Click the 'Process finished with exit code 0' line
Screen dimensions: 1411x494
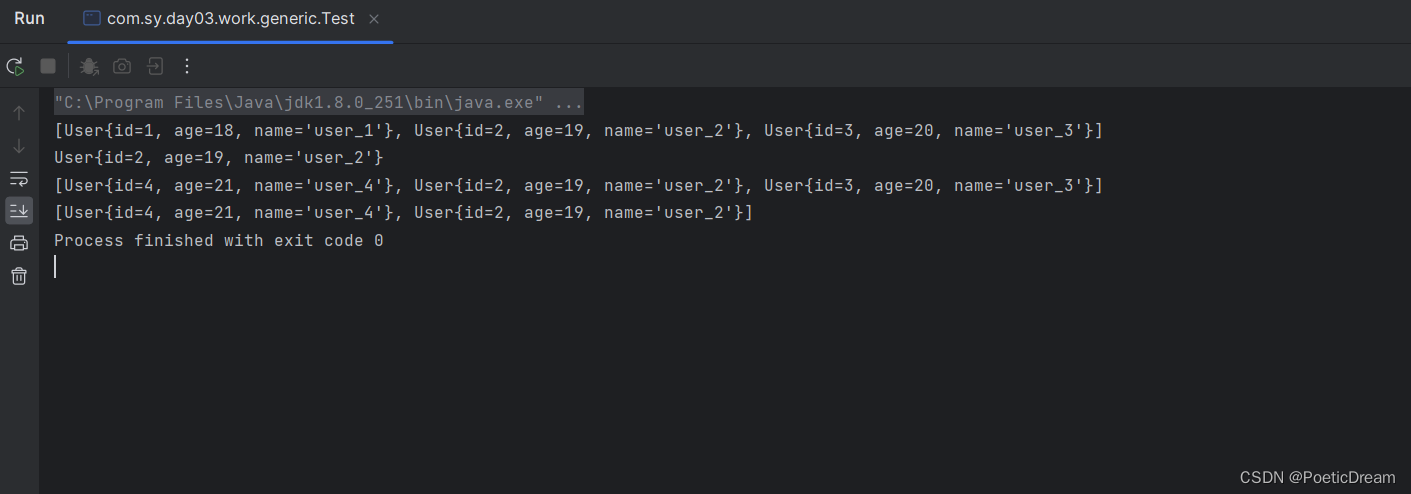[219, 241]
